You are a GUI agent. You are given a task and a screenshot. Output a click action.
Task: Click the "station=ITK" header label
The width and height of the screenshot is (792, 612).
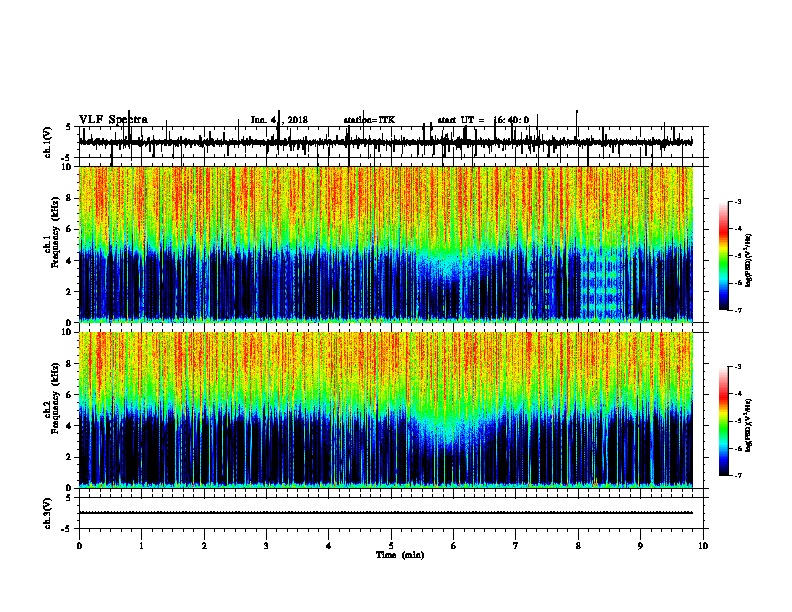click(369, 120)
